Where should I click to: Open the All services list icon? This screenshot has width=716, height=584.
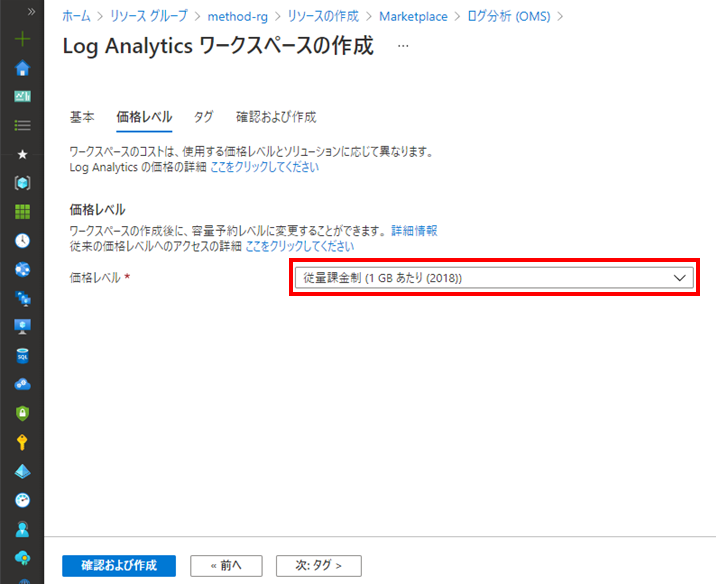click(22, 125)
